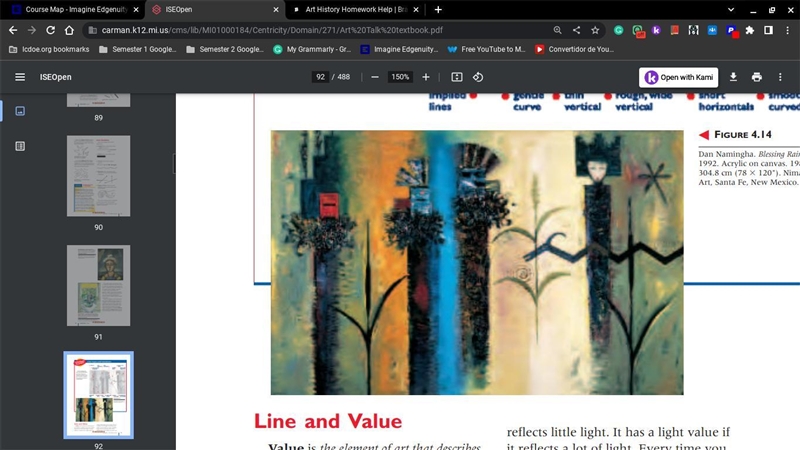Image resolution: width=800 pixels, height=450 pixels.
Task: Open the zoom magnifier in address bar
Action: [x=557, y=30]
